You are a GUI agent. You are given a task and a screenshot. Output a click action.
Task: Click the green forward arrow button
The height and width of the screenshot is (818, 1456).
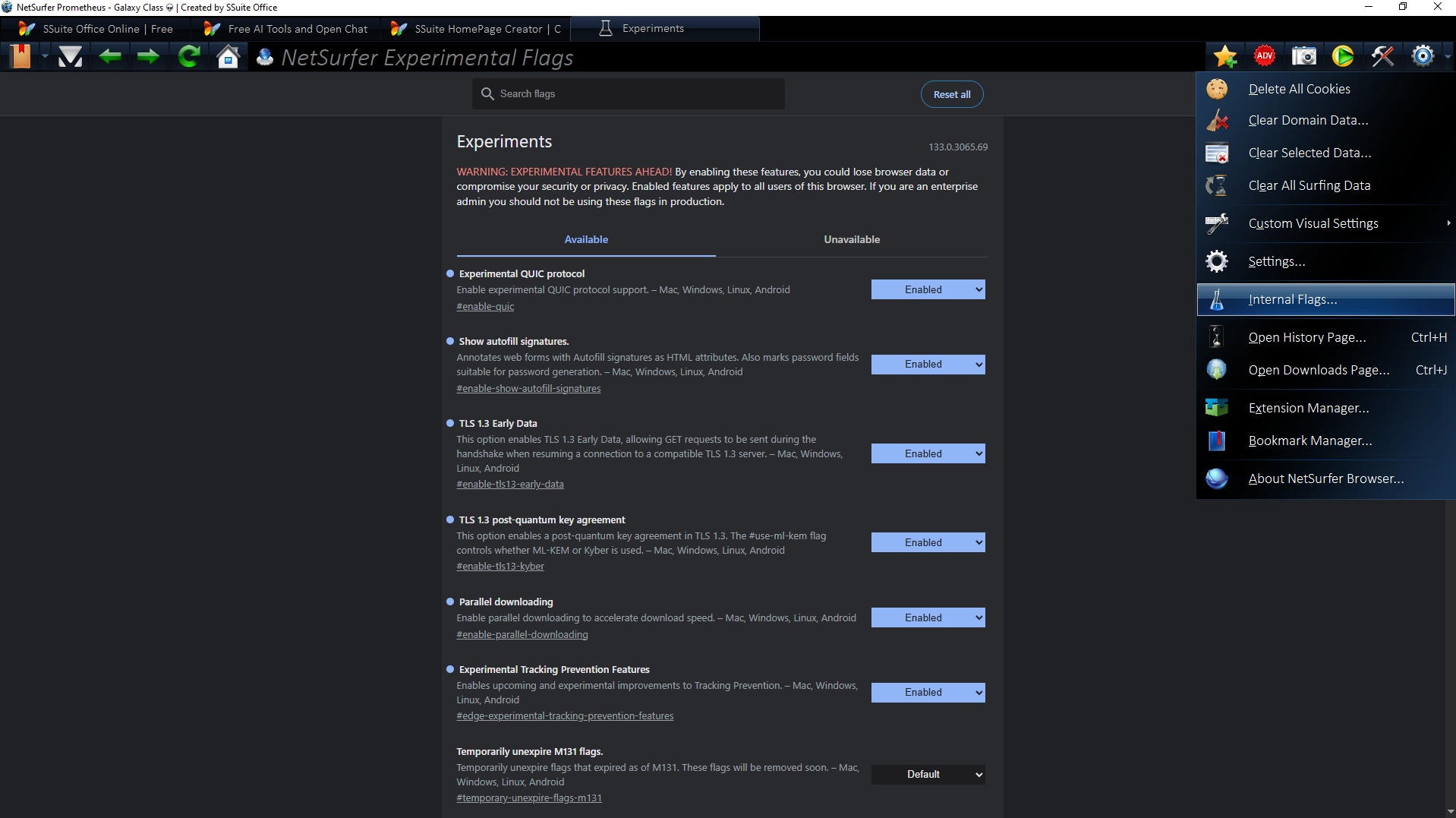[149, 56]
